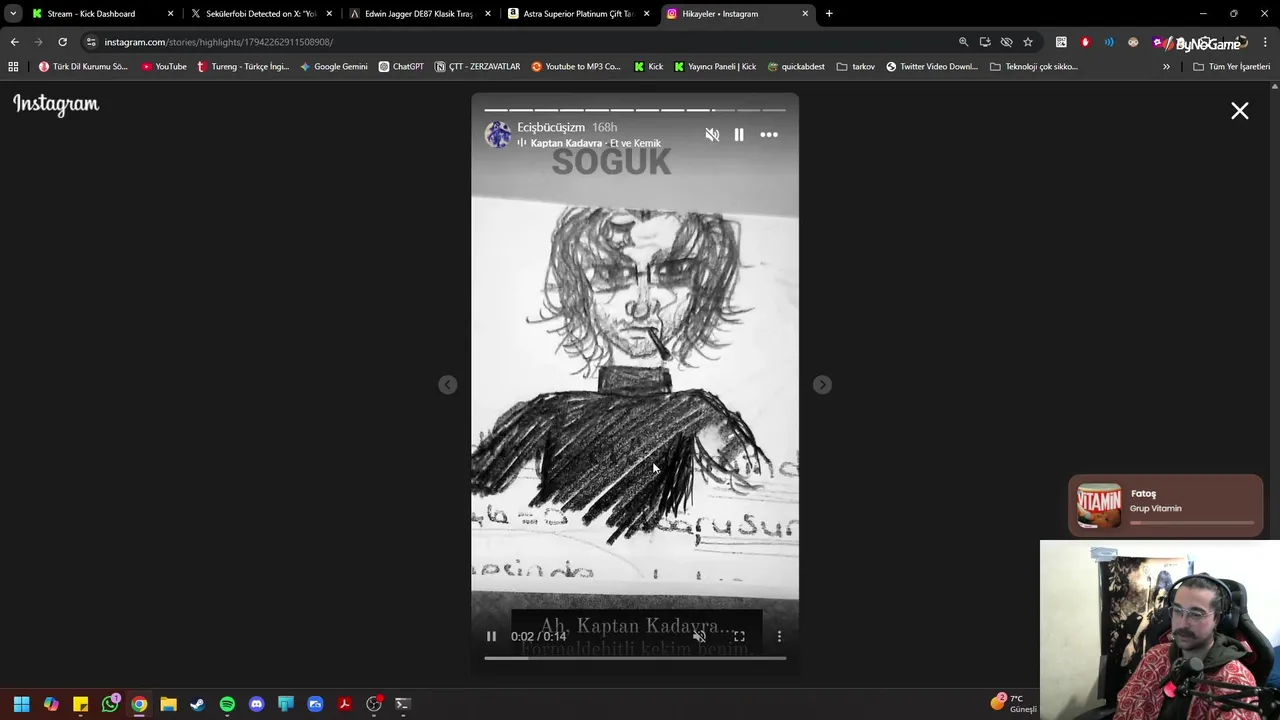Click the crossed-eye icon in address bar
Image resolution: width=1280 pixels, height=720 pixels.
[1006, 42]
